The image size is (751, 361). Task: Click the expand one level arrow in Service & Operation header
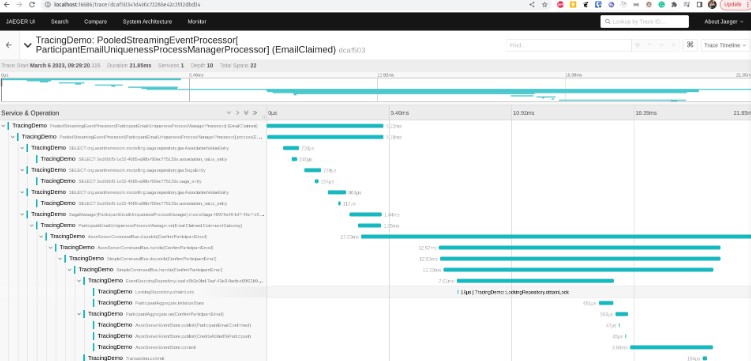pos(228,113)
